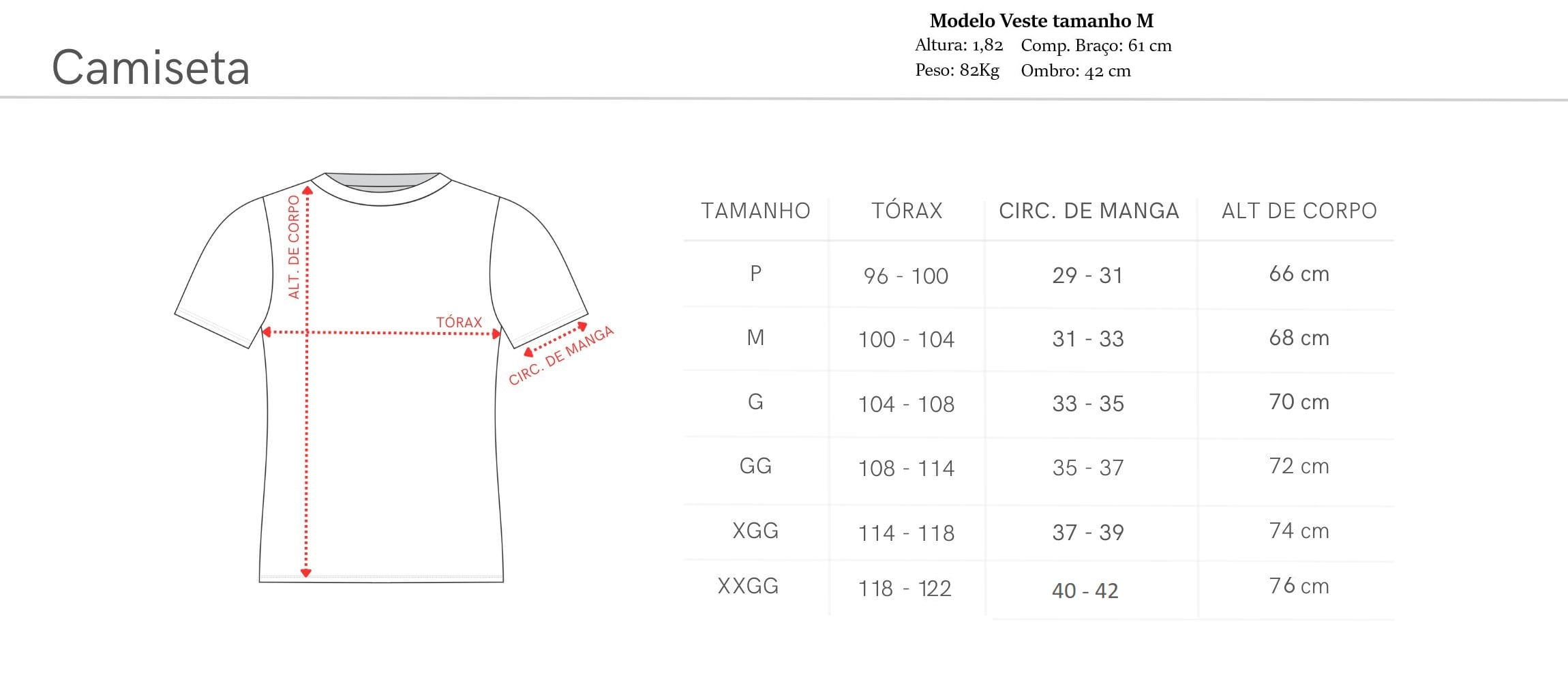Click the t-shirt diagram collar
Image resolution: width=1568 pixels, height=682 pixels.
(381, 188)
